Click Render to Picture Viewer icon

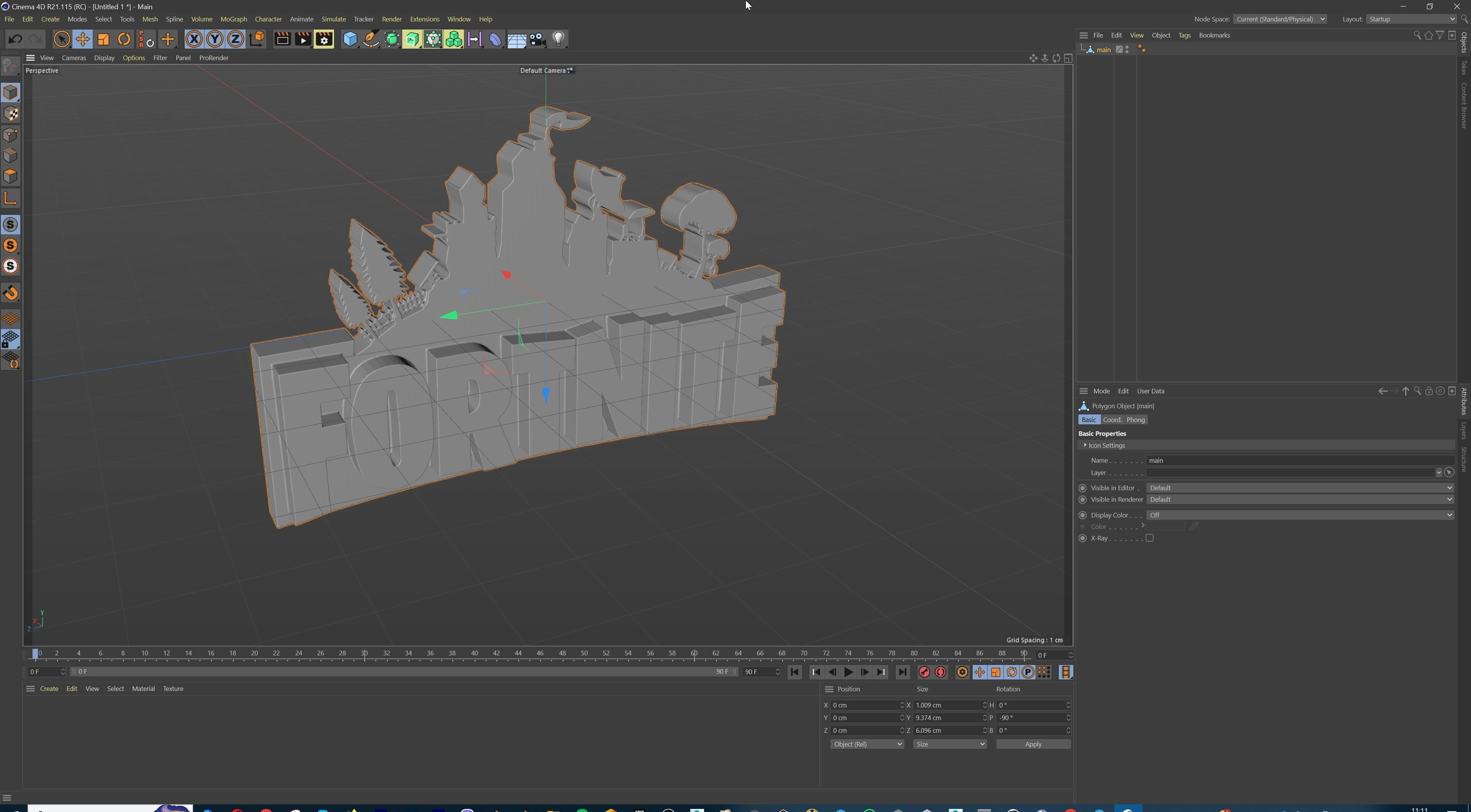303,39
